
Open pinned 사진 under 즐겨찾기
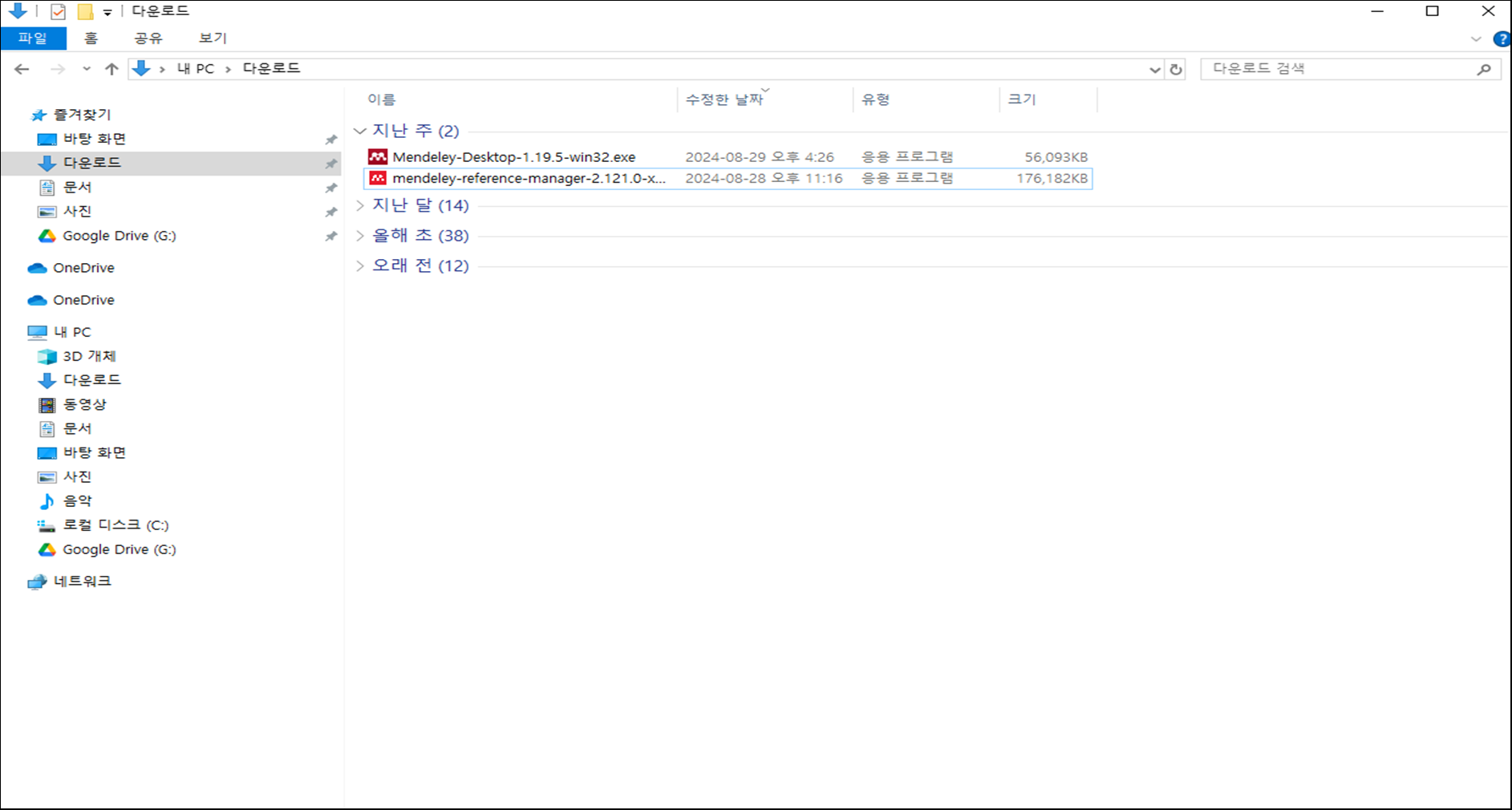(x=77, y=211)
